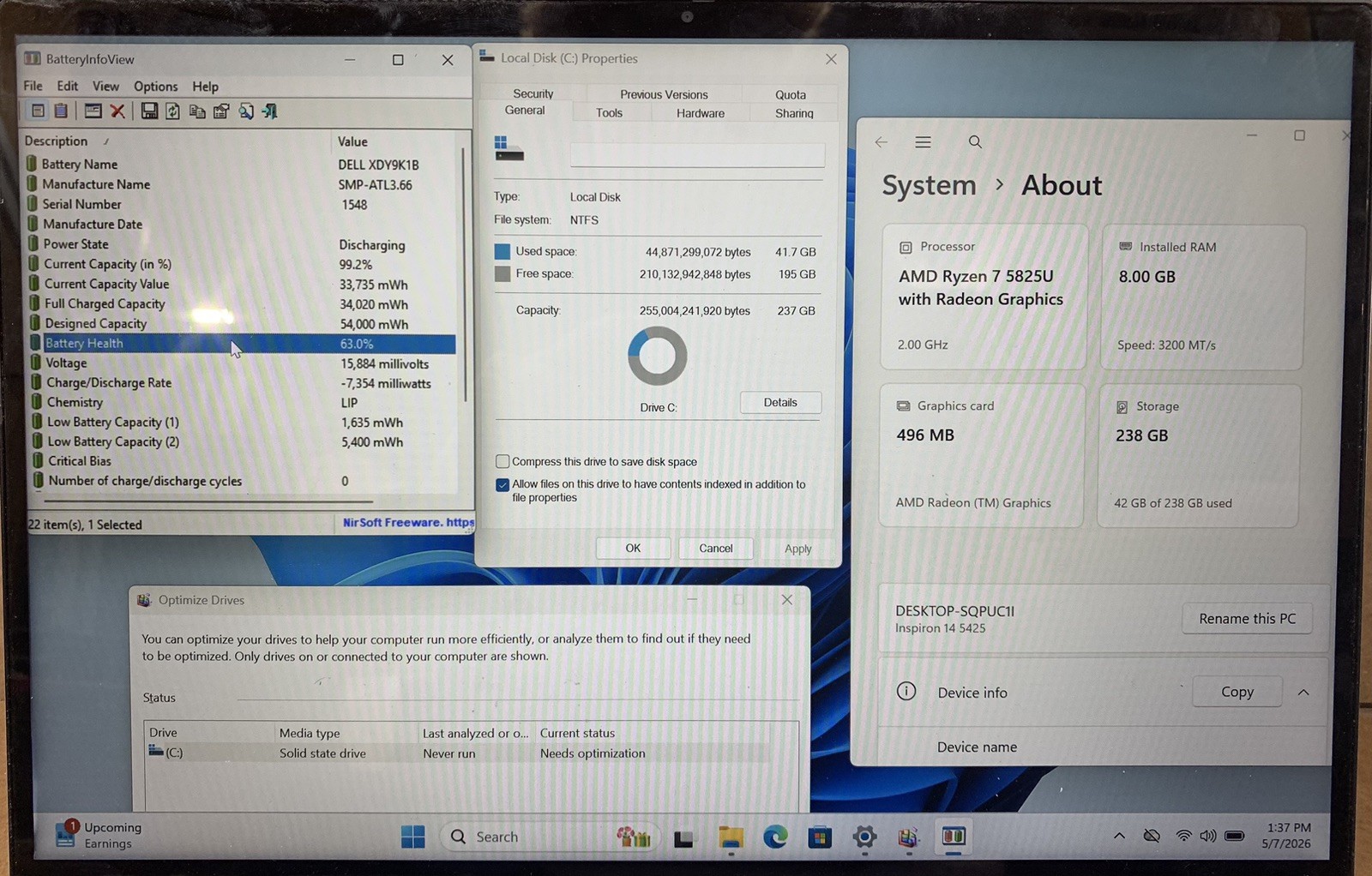Click the Copy button beside Device info
1372x876 pixels.
click(x=1237, y=692)
